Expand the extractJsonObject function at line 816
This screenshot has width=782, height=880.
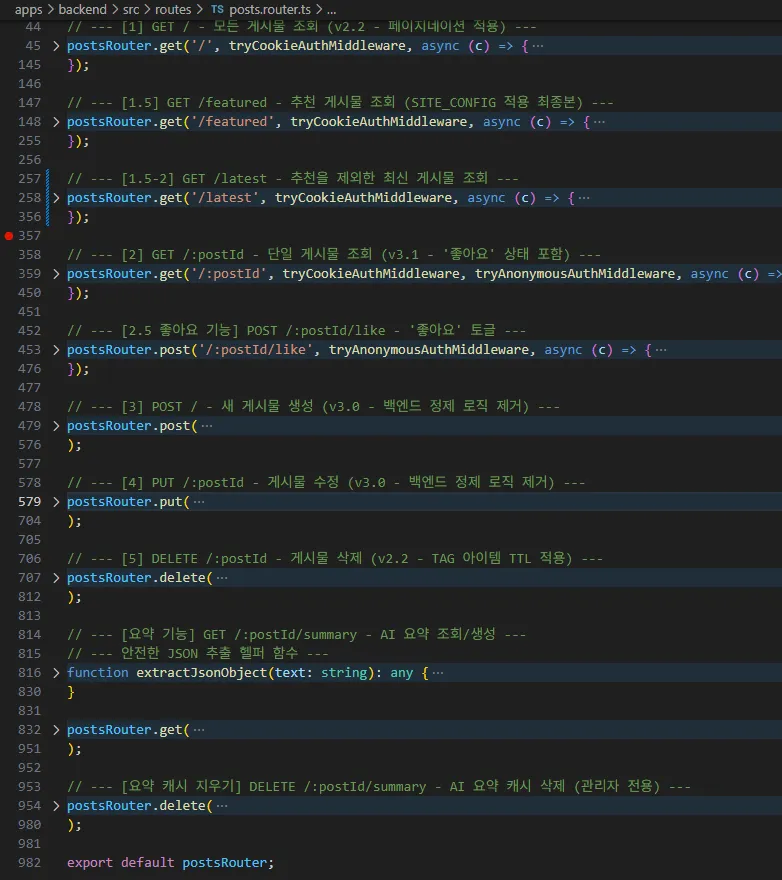(56, 672)
